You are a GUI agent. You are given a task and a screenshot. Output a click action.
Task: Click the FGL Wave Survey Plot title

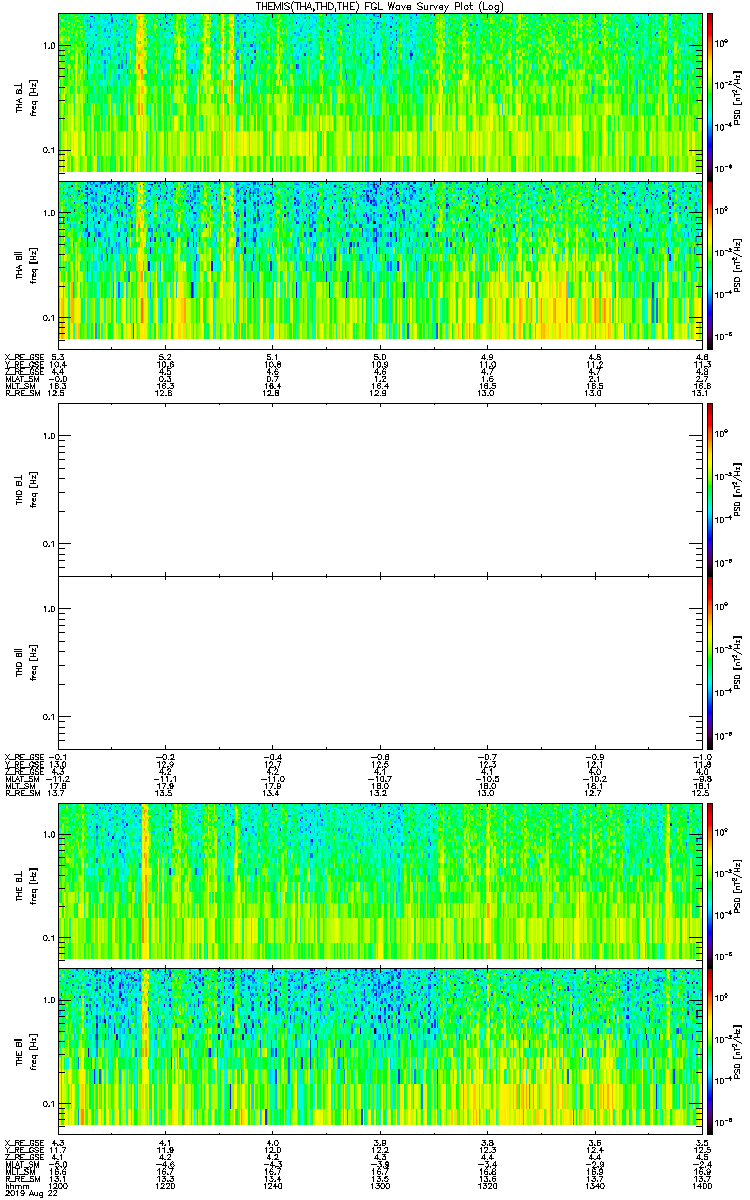(380, 6)
